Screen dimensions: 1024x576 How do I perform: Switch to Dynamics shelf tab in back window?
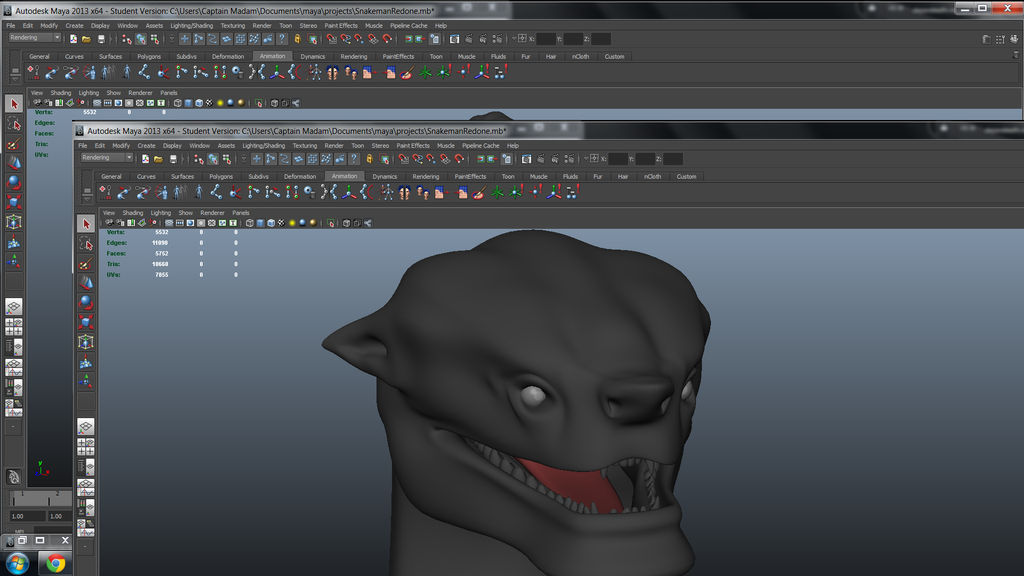[312, 56]
